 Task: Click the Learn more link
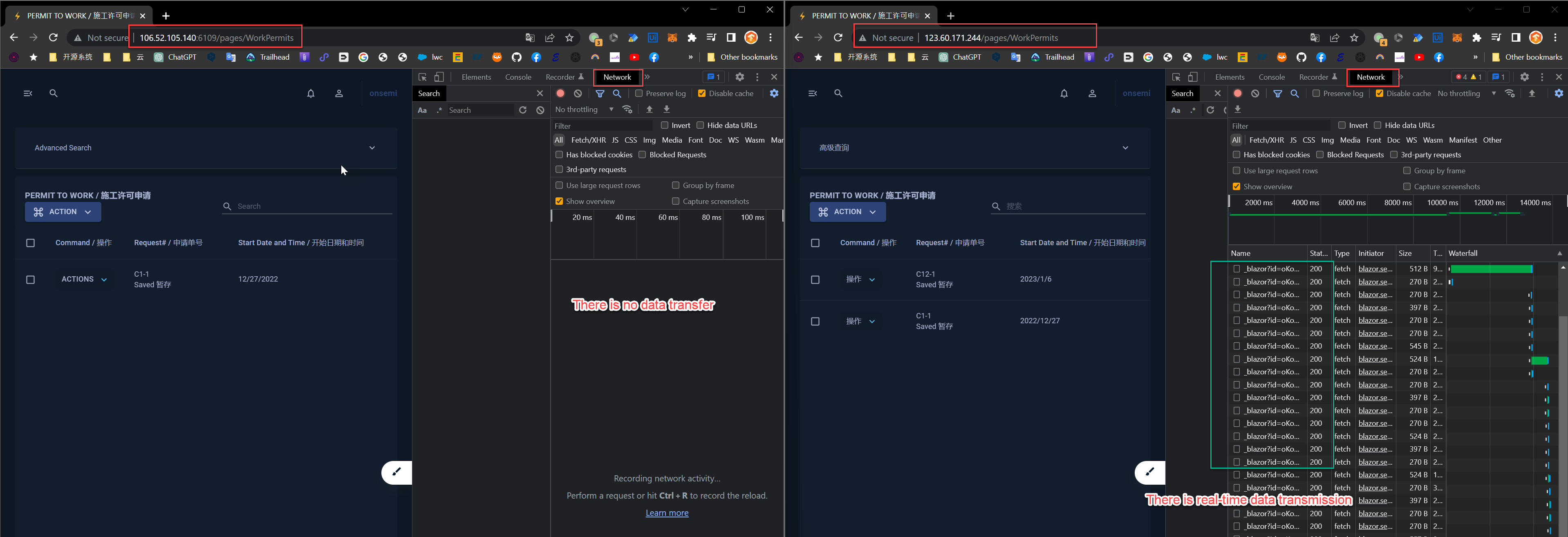tap(667, 512)
